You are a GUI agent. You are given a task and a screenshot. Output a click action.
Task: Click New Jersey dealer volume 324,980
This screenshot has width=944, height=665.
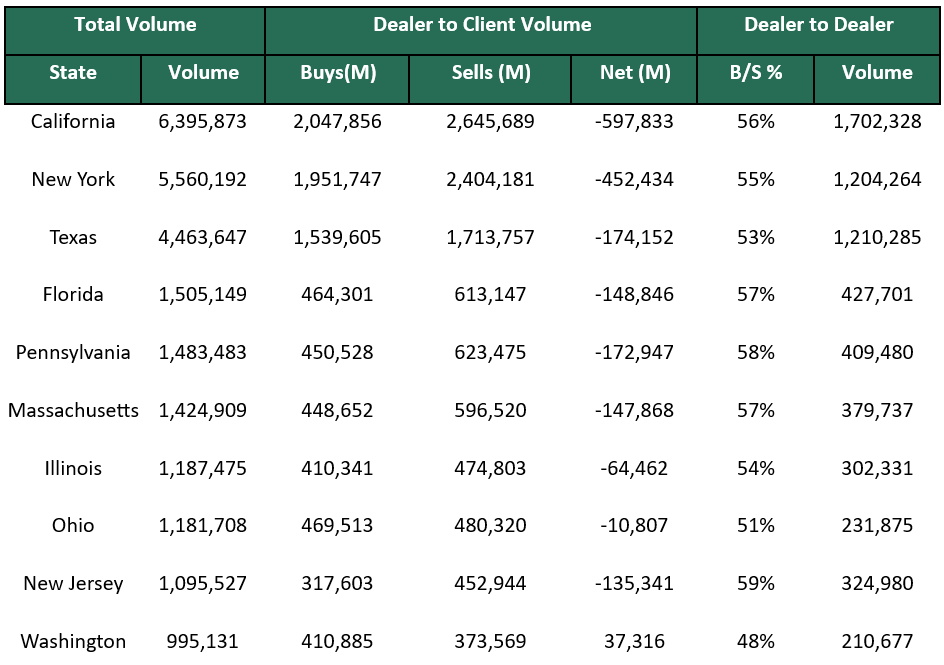tap(877, 584)
